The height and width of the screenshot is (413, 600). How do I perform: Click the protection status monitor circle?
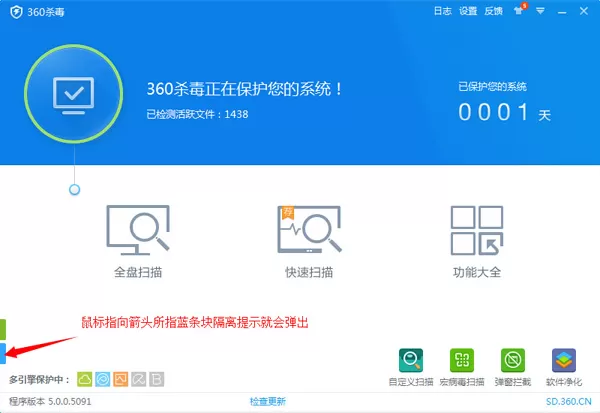[73, 94]
